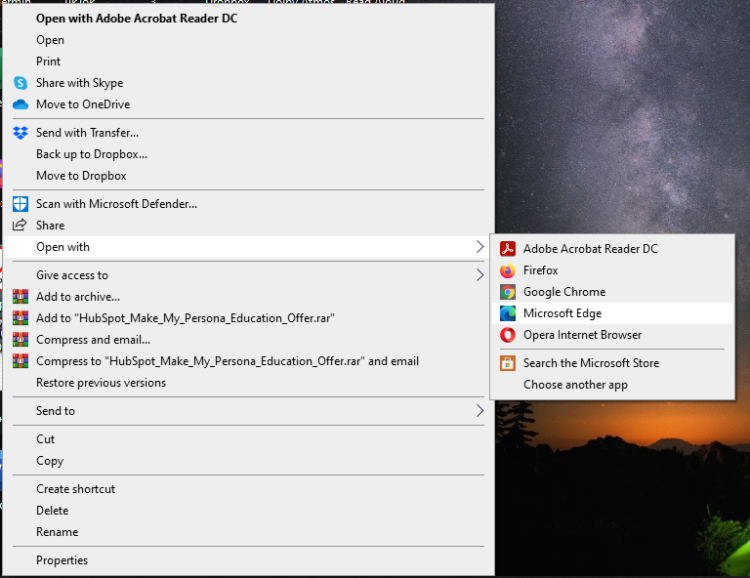Expand the Open with submenu arrow

click(x=479, y=247)
